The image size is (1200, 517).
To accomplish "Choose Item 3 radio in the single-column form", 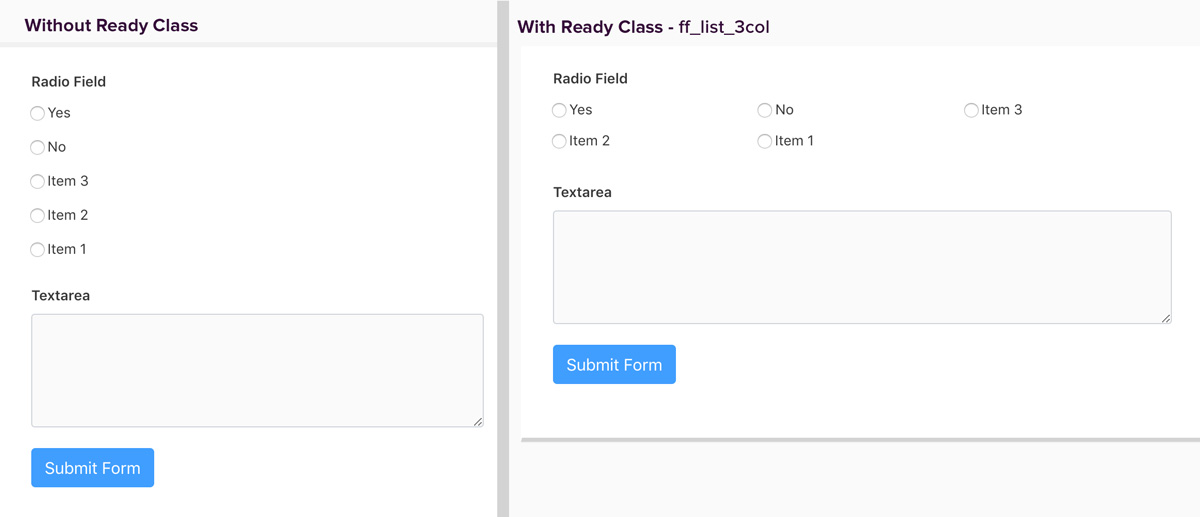I will [x=38, y=182].
